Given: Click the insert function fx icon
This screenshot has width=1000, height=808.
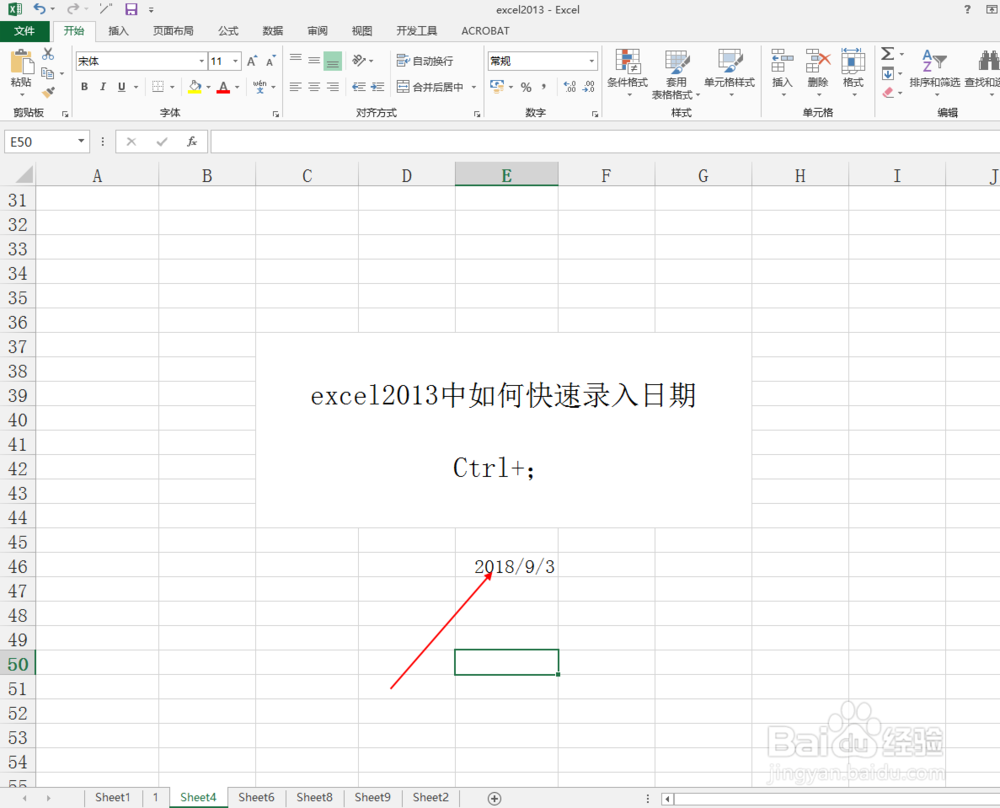Looking at the screenshot, I should click(192, 142).
